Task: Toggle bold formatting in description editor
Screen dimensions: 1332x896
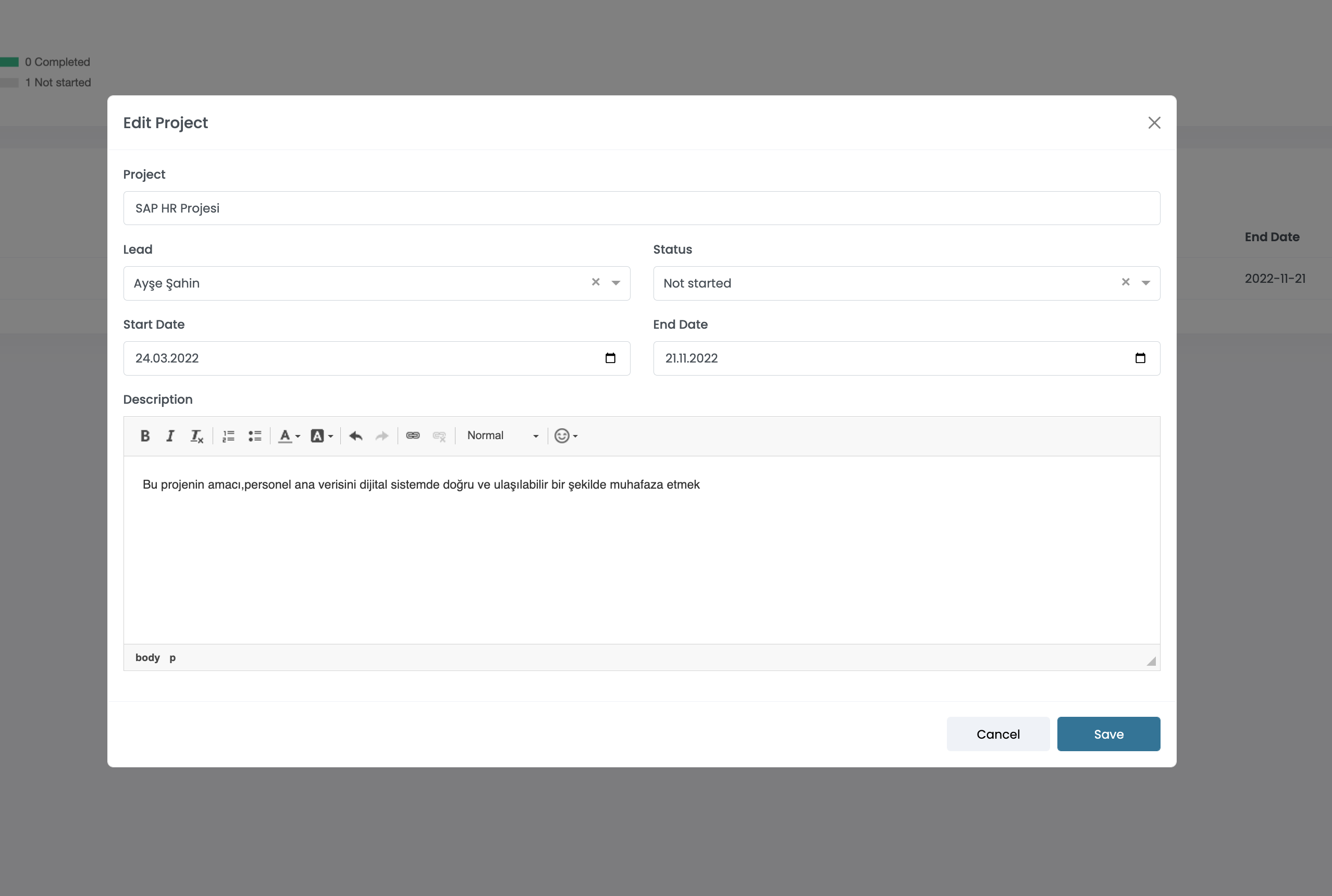Action: pos(145,436)
